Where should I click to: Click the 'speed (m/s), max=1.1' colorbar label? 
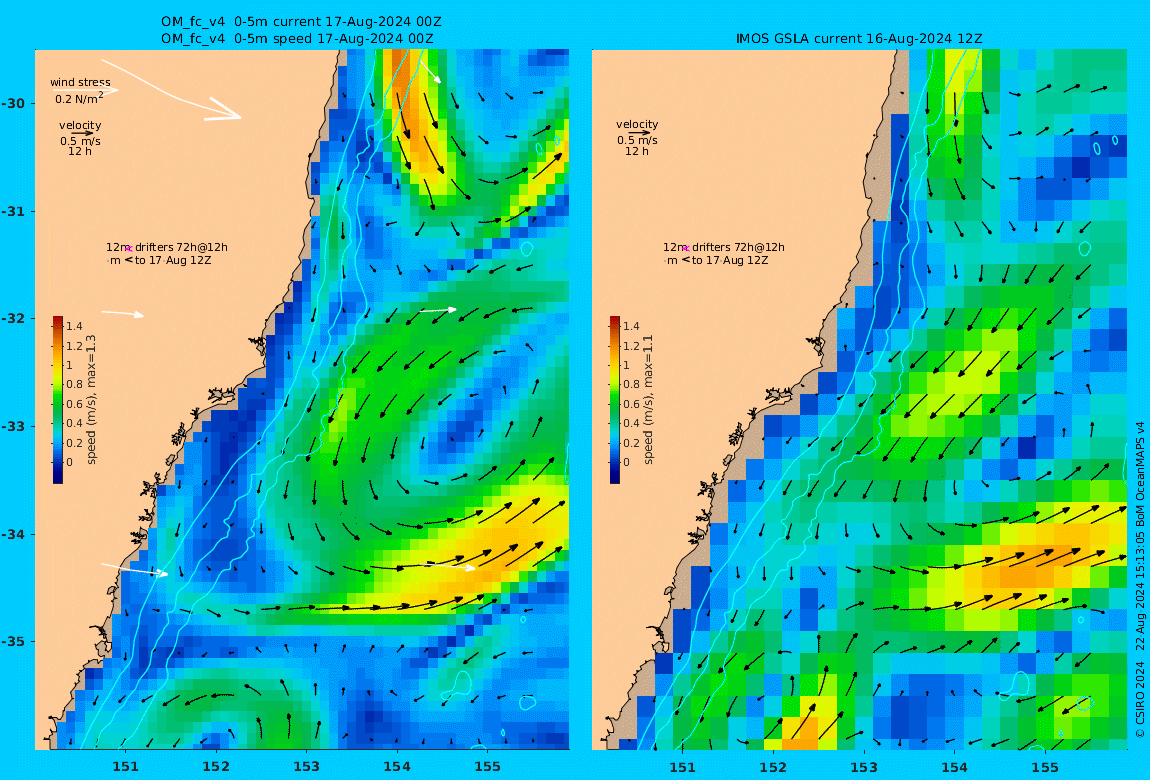[648, 400]
